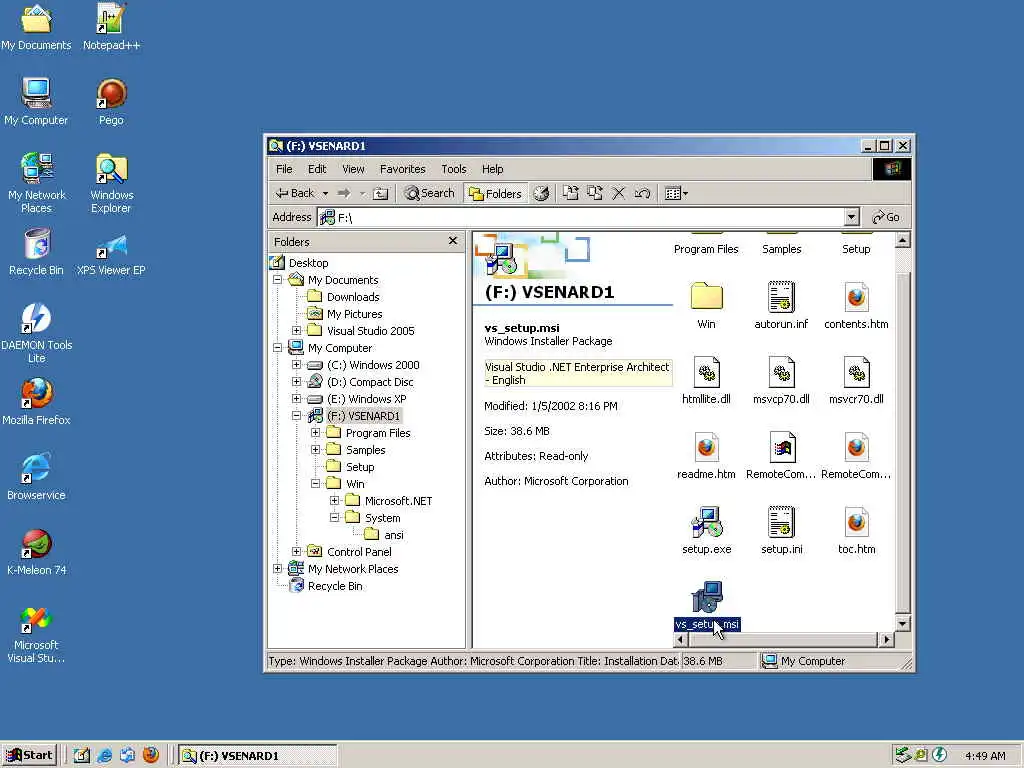
Task: Select the msvcr70.dll file
Action: click(856, 380)
